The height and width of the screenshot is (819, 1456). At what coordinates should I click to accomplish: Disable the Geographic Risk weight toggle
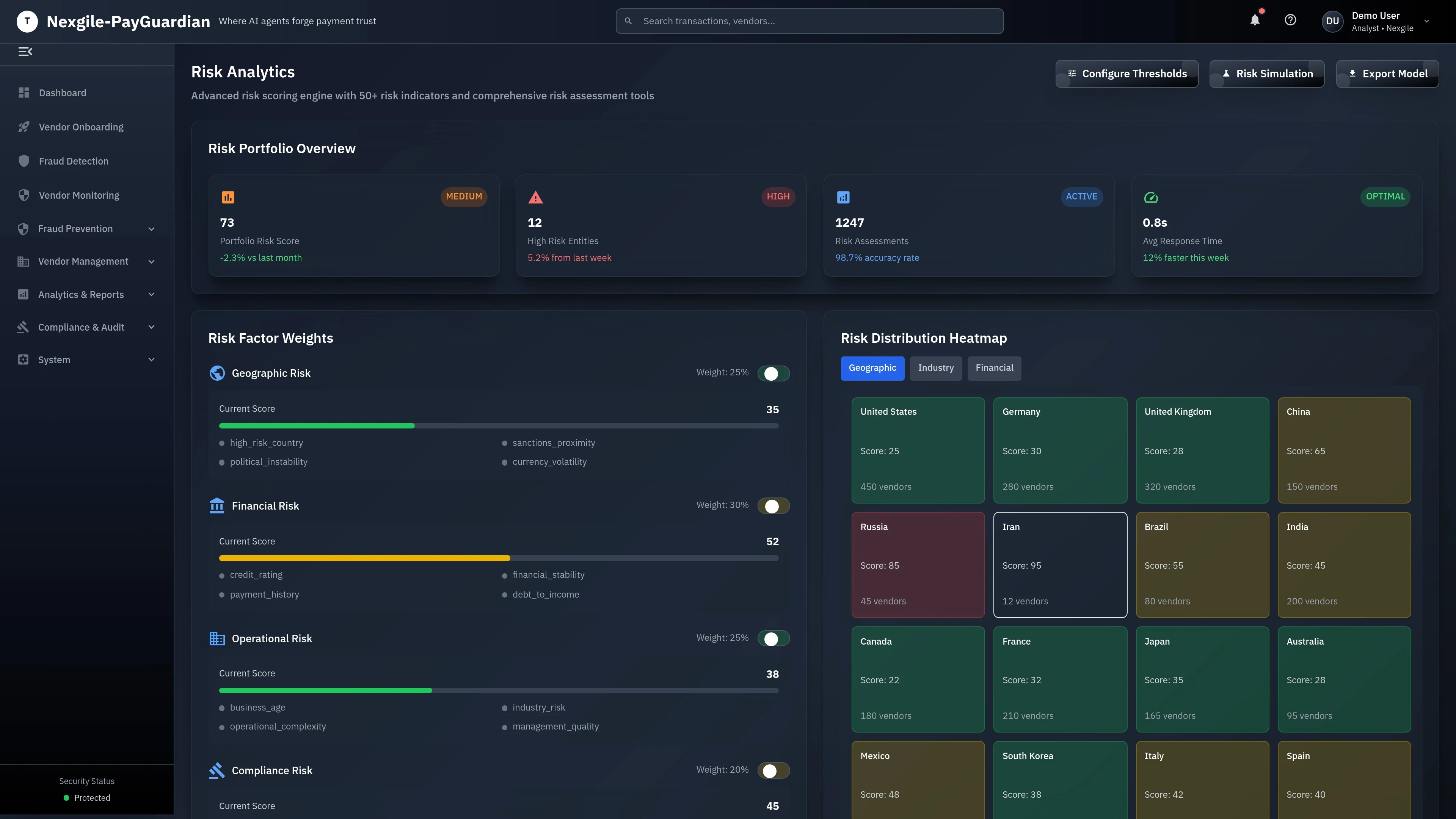pyautogui.click(x=774, y=373)
